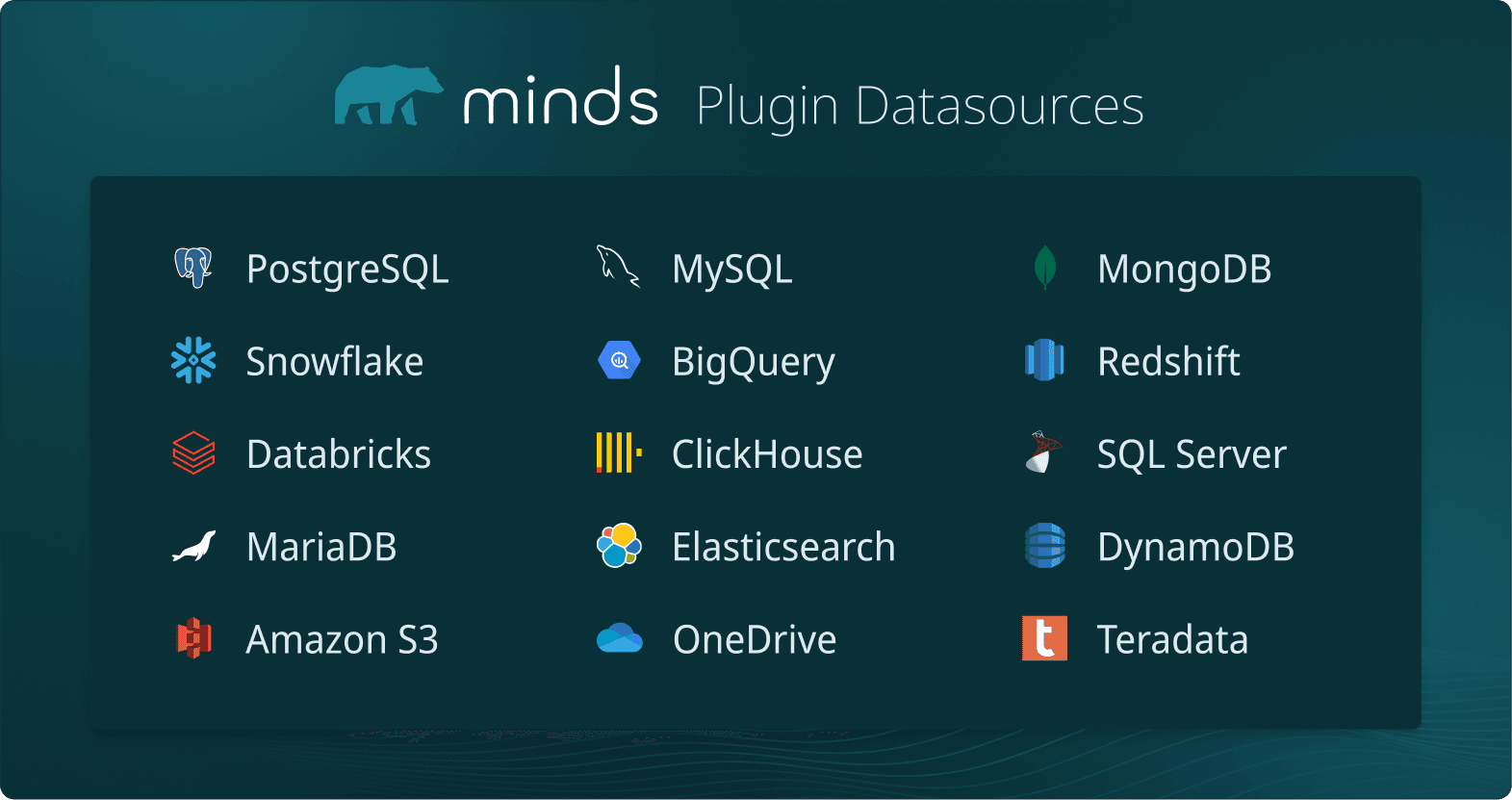Select the MongoDB label

[x=1185, y=270]
